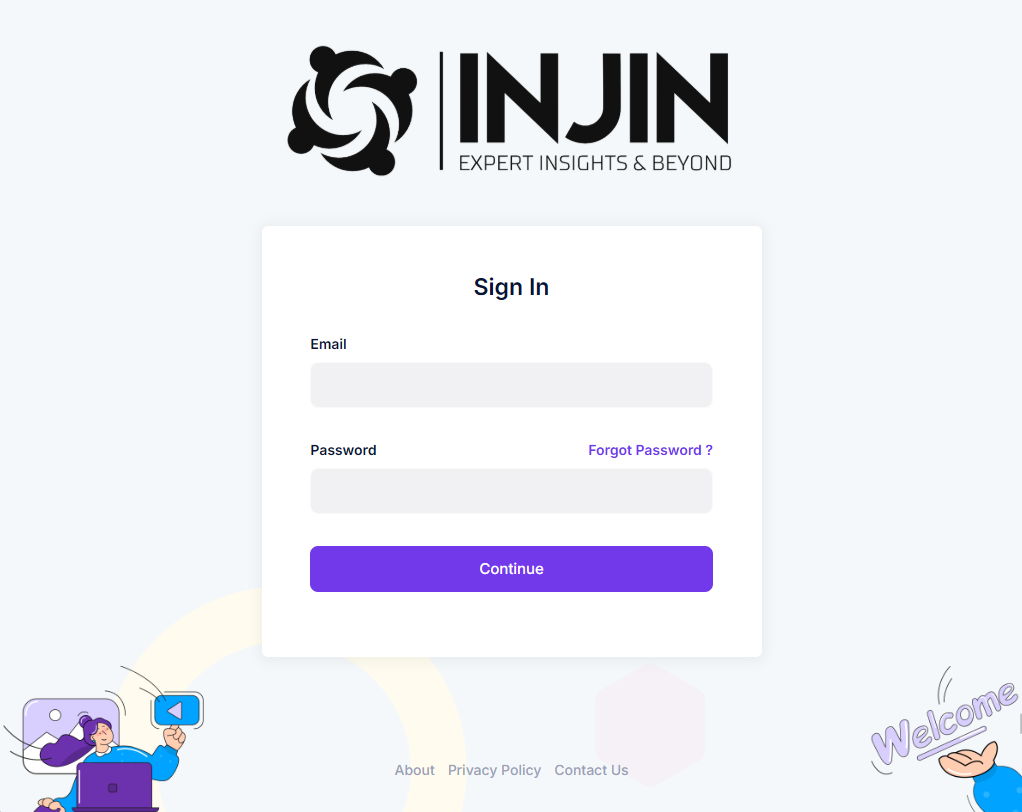Click the blue arrow bubble in the illustration
Viewport: 1022px width, 812px height.
[177, 710]
